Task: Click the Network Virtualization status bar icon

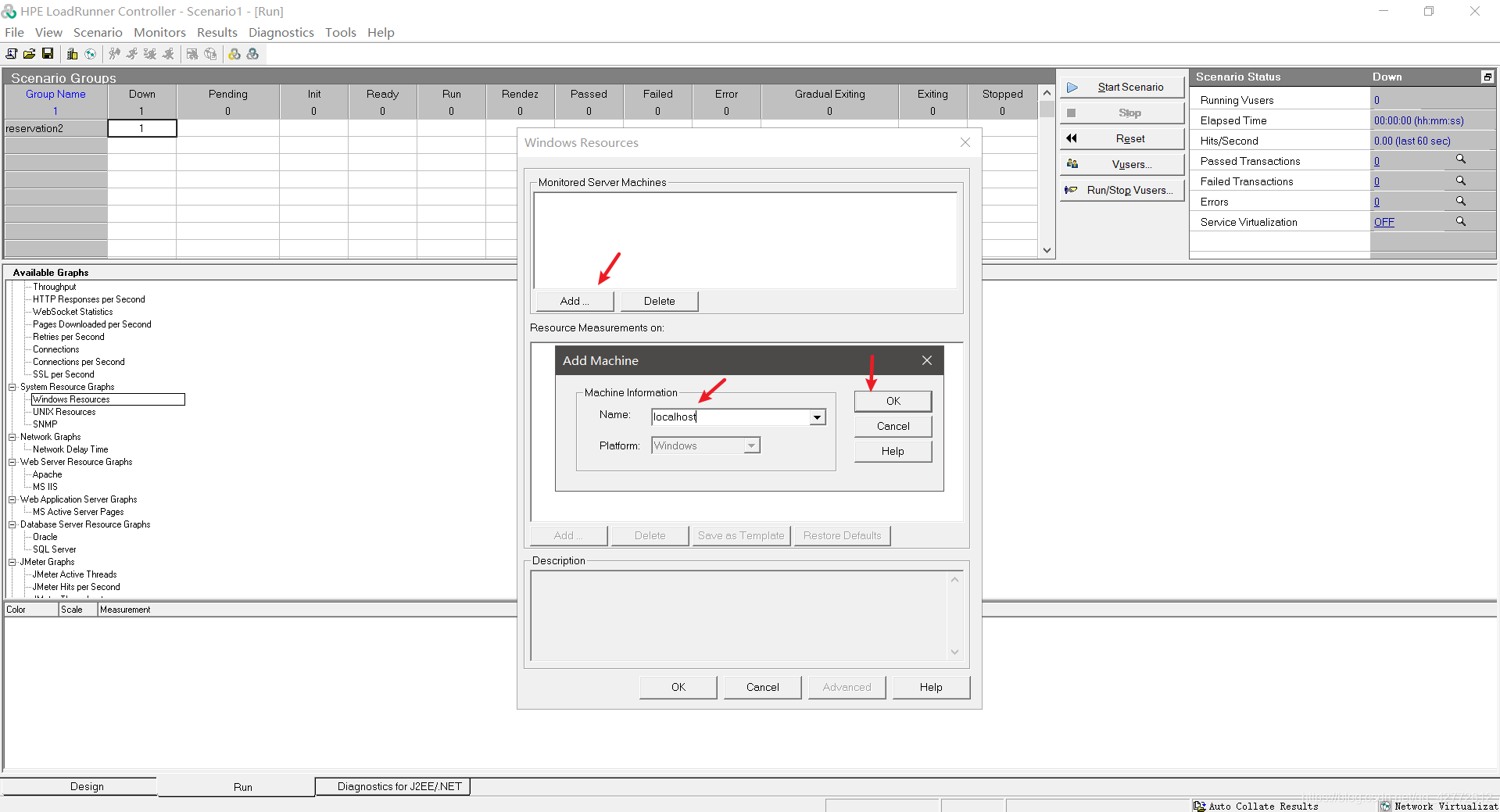Action: (x=1386, y=806)
